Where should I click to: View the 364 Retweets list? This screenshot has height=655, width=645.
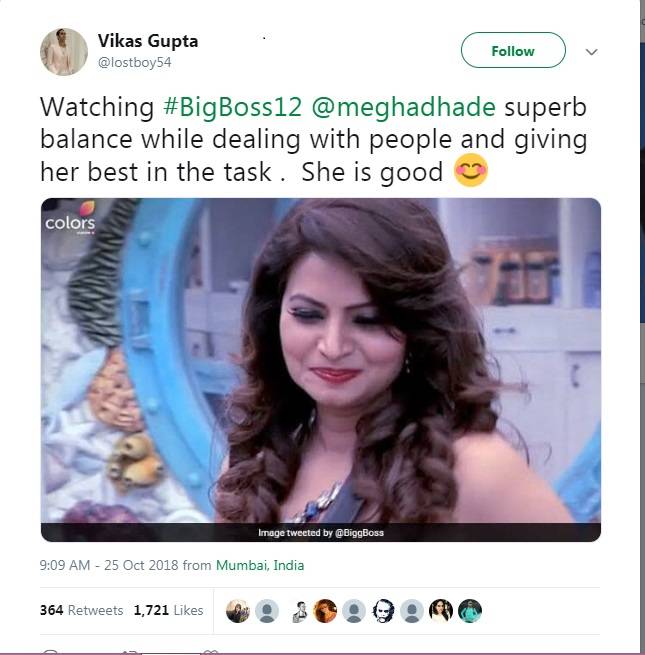click(x=81, y=610)
